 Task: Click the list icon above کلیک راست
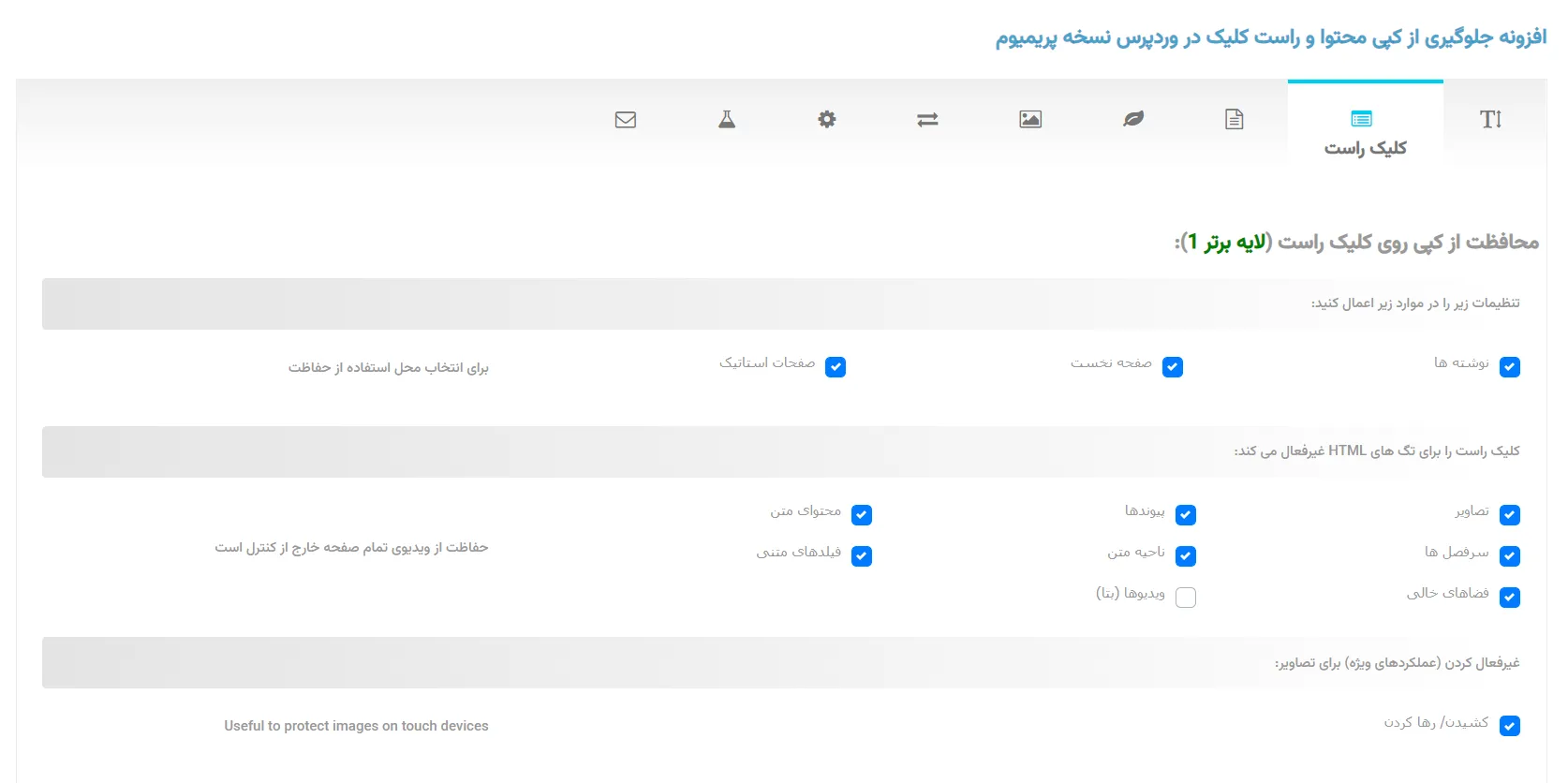pos(1362,119)
